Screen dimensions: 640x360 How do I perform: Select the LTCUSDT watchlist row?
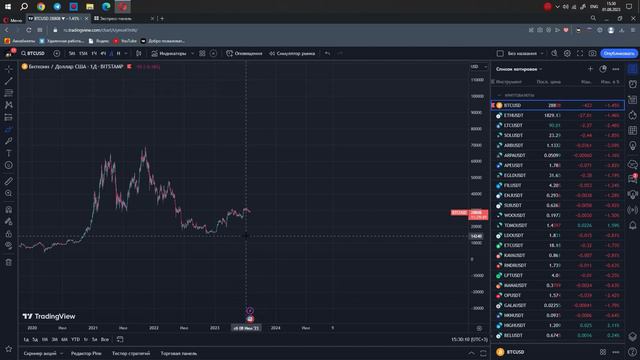pyautogui.click(x=558, y=125)
